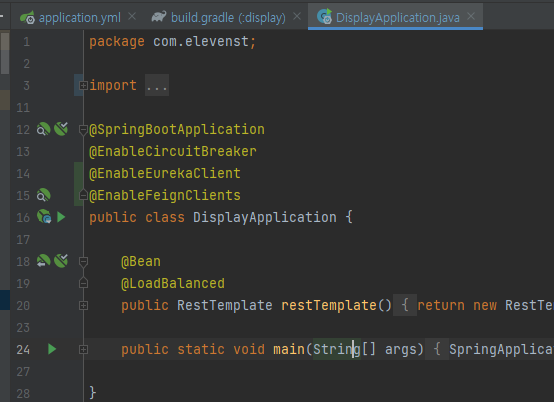
Task: Click the Spring file icon on application.yml tab
Action: 28,17
